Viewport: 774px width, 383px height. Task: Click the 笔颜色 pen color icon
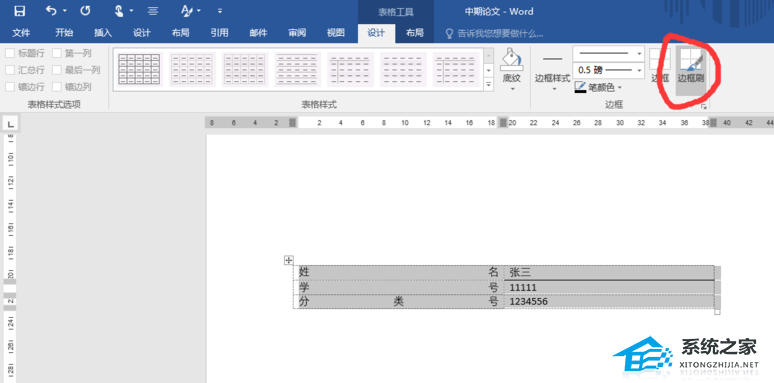580,87
